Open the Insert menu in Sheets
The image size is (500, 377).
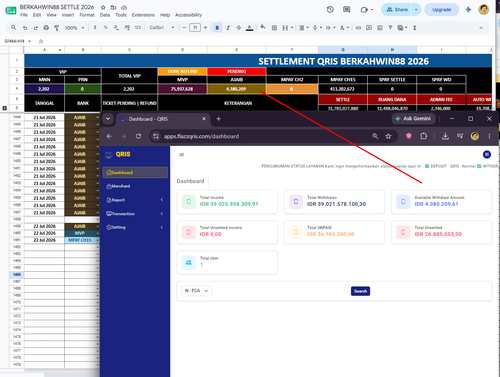coord(68,15)
